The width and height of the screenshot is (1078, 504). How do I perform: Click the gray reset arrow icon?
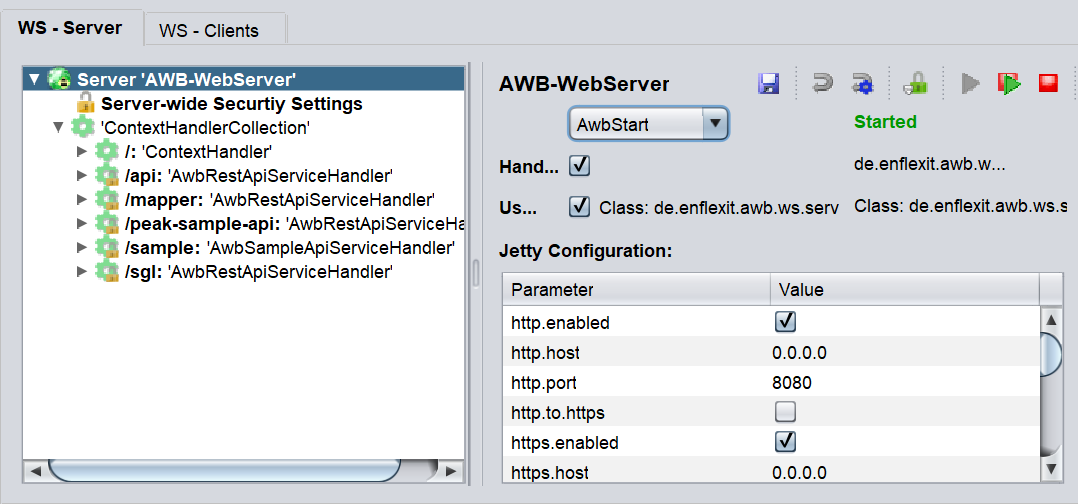(822, 84)
